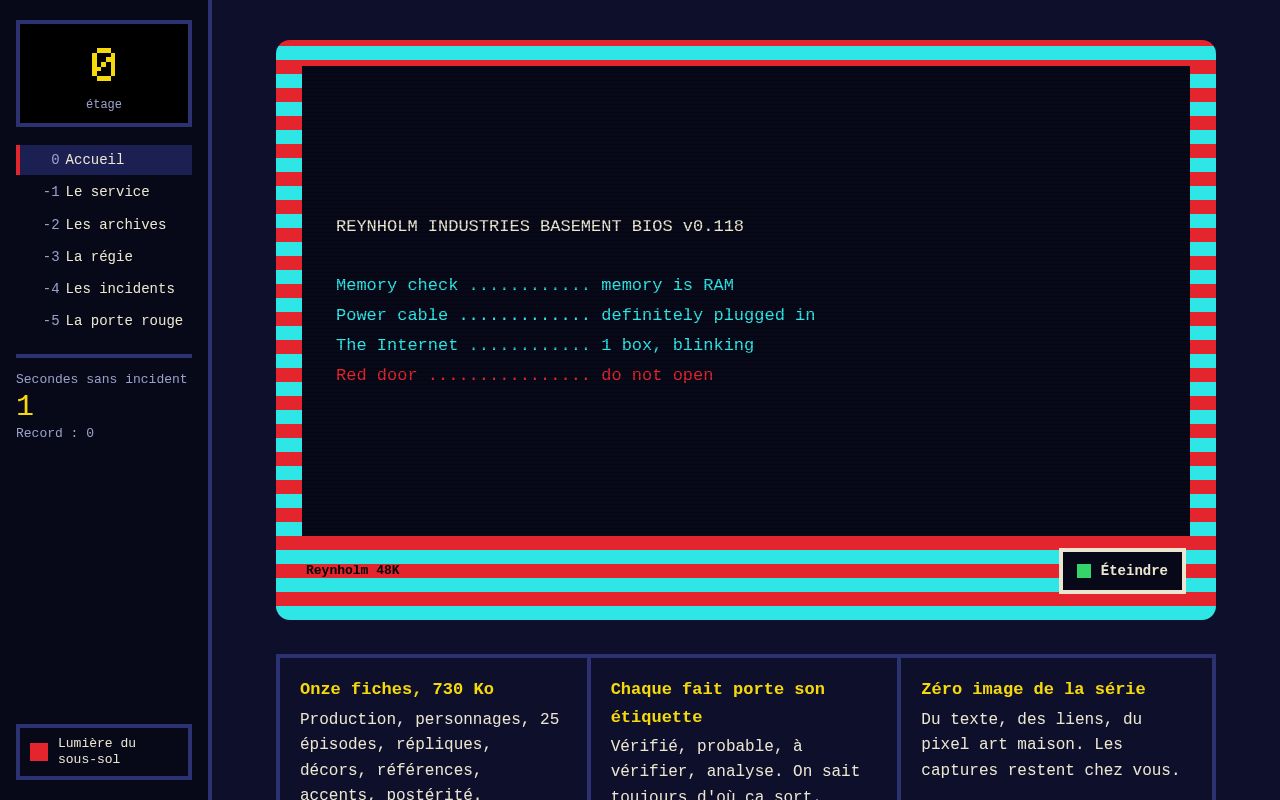Click 'Chaque fait porte son étiquette' heading
This screenshot has width=1280, height=800.
pos(718,704)
